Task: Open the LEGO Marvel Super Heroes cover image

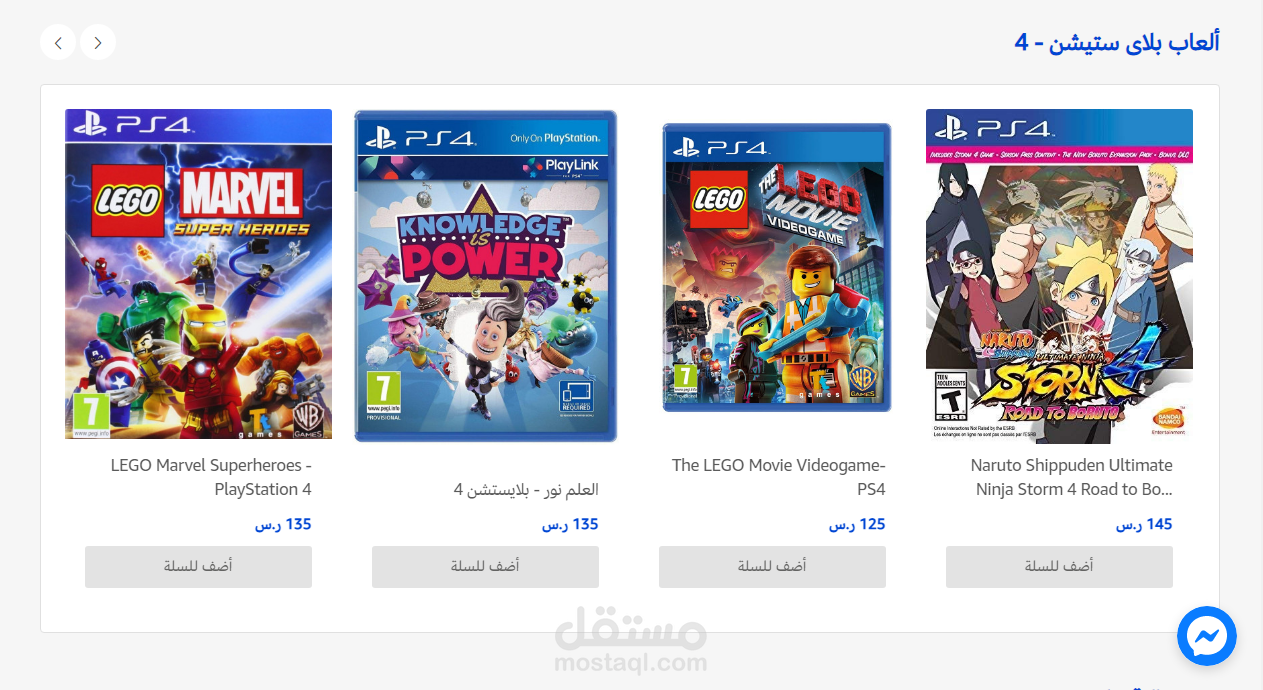Action: [x=198, y=274]
